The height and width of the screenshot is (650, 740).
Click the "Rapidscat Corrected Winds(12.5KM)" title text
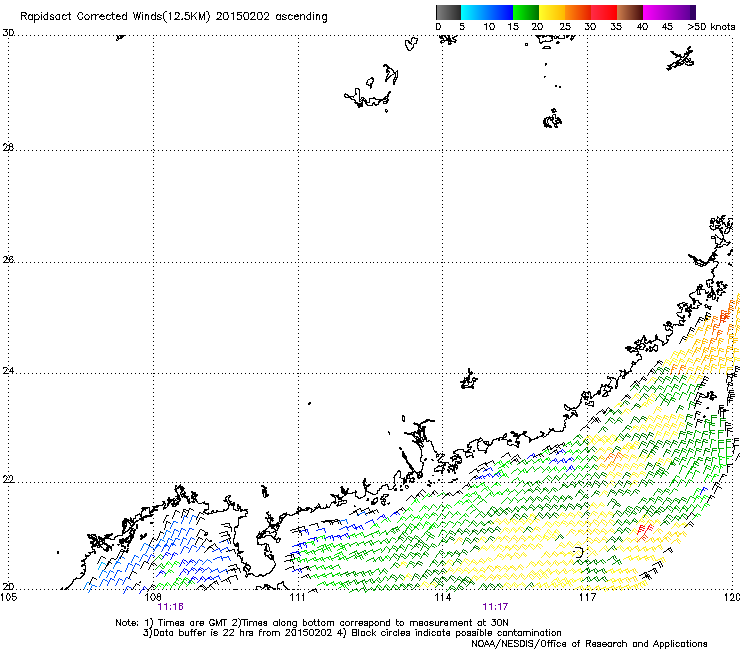tap(115, 17)
